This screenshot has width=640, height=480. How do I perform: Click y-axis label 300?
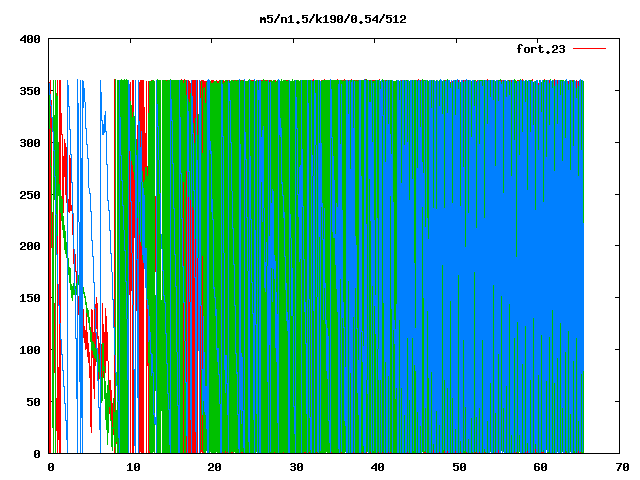point(30,143)
